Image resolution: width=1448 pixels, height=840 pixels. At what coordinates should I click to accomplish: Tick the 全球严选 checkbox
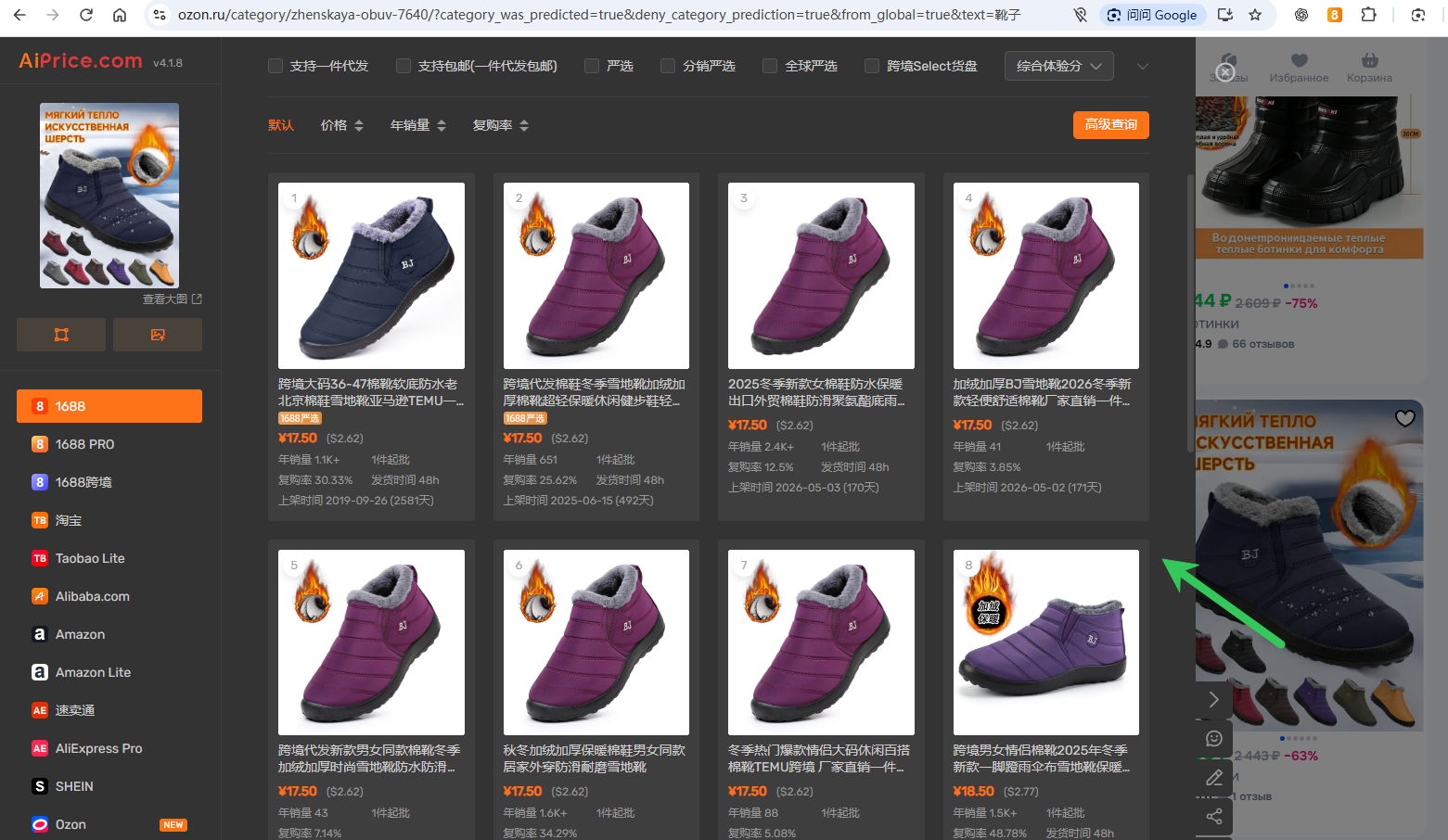pyautogui.click(x=770, y=66)
